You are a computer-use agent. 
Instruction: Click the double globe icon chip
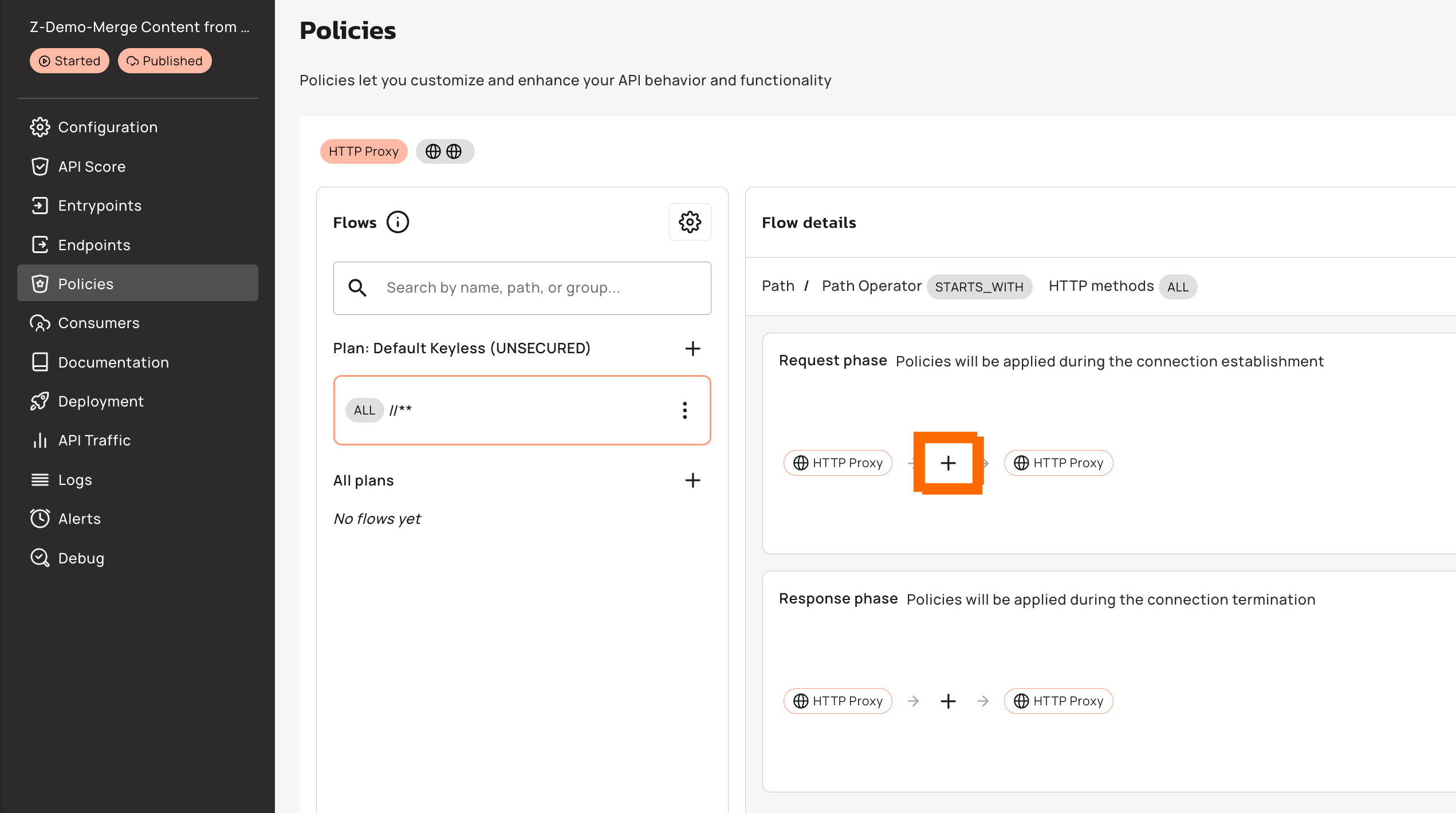click(x=444, y=151)
